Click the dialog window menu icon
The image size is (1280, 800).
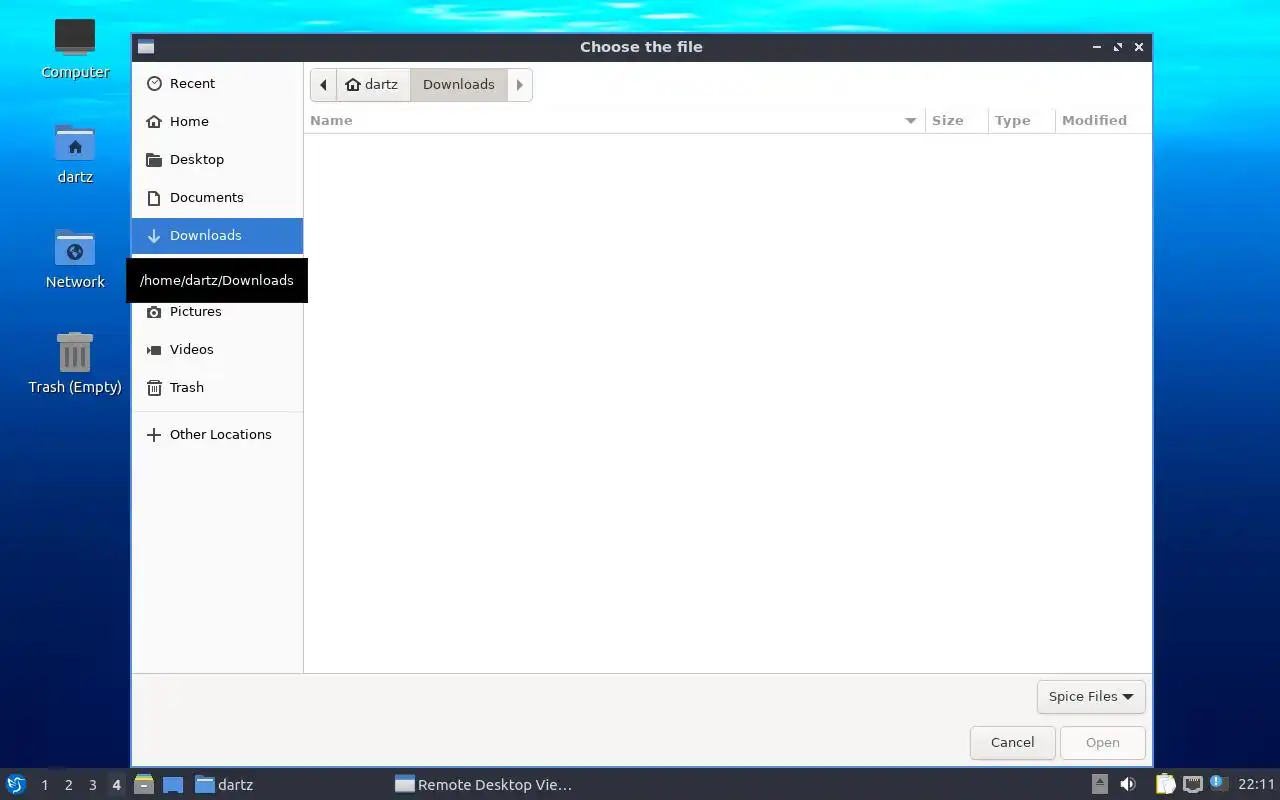146,47
